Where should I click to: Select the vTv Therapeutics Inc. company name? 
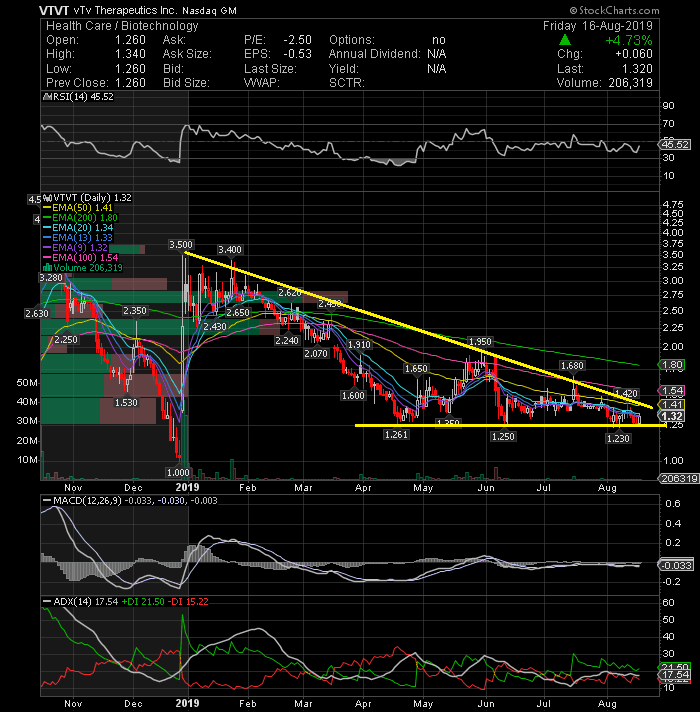(x=126, y=10)
